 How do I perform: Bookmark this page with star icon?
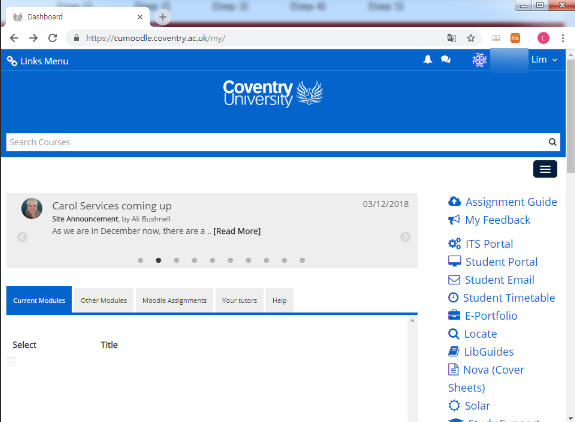[471, 38]
